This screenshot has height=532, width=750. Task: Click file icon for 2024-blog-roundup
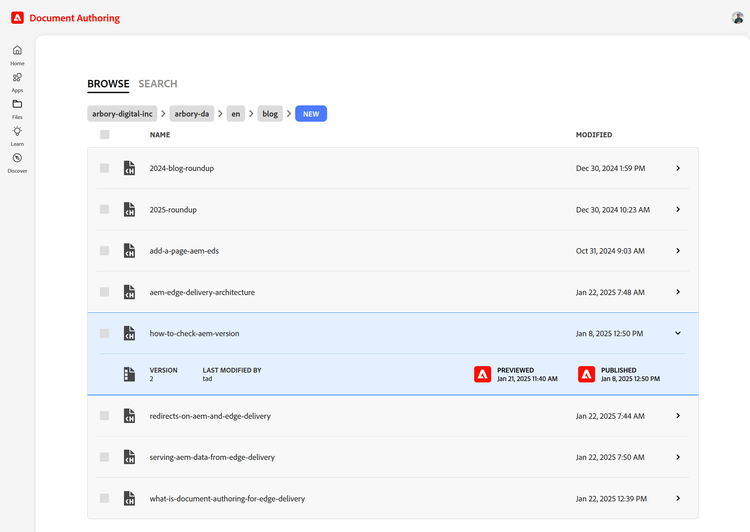(129, 168)
